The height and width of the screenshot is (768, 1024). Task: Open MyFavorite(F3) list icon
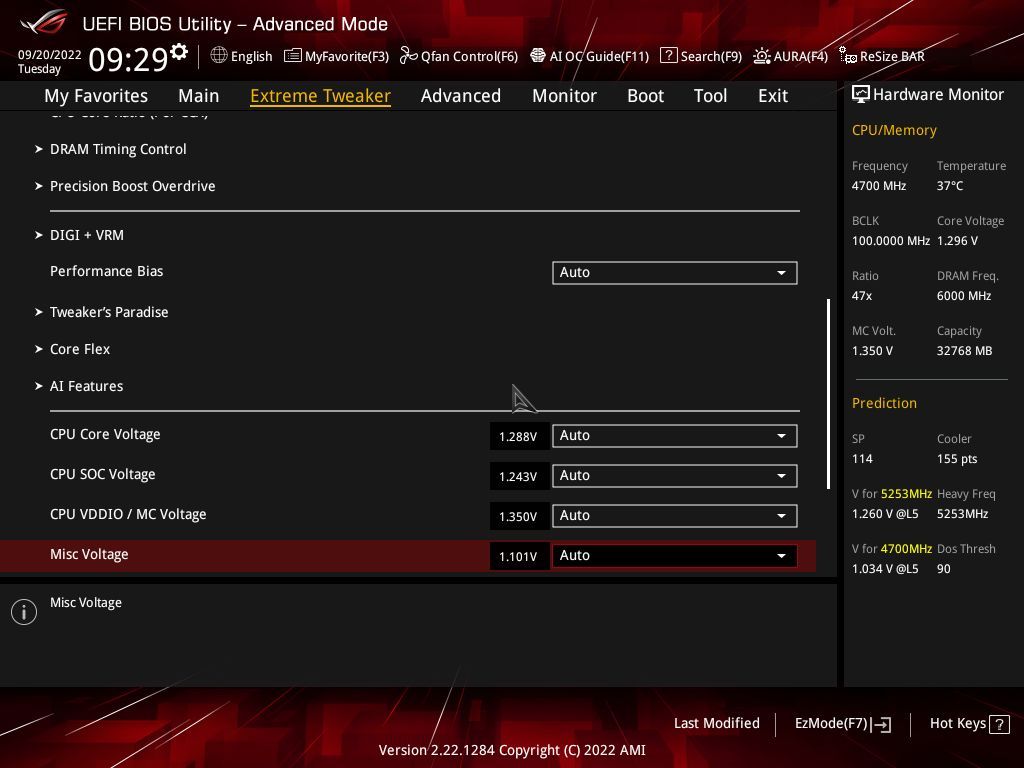[293, 56]
